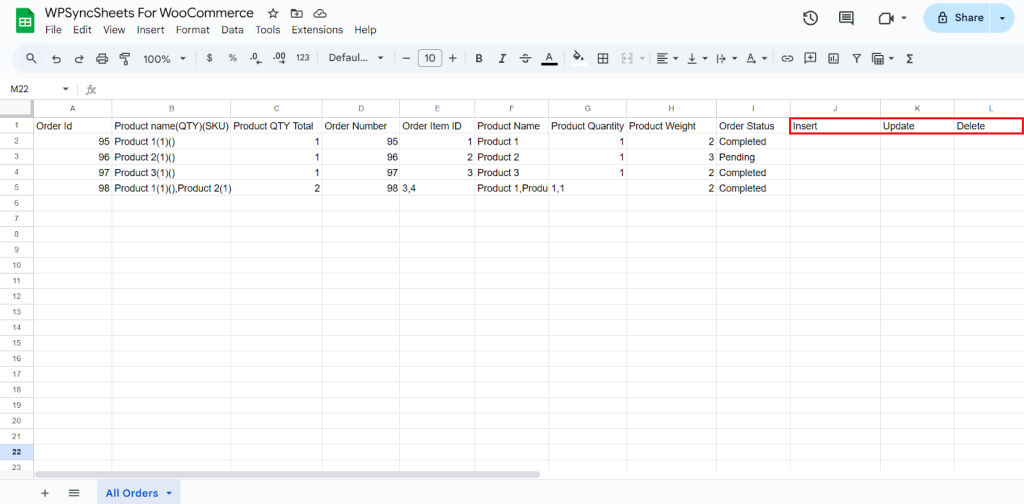This screenshot has width=1024, height=504.
Task: Star the document
Action: tap(274, 13)
